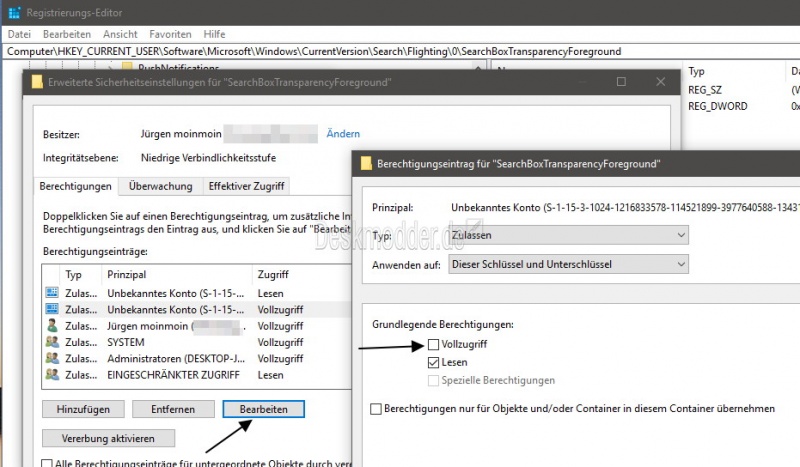Image resolution: width=800 pixels, height=467 pixels.
Task: Click the Entfernen button
Action: 173,409
